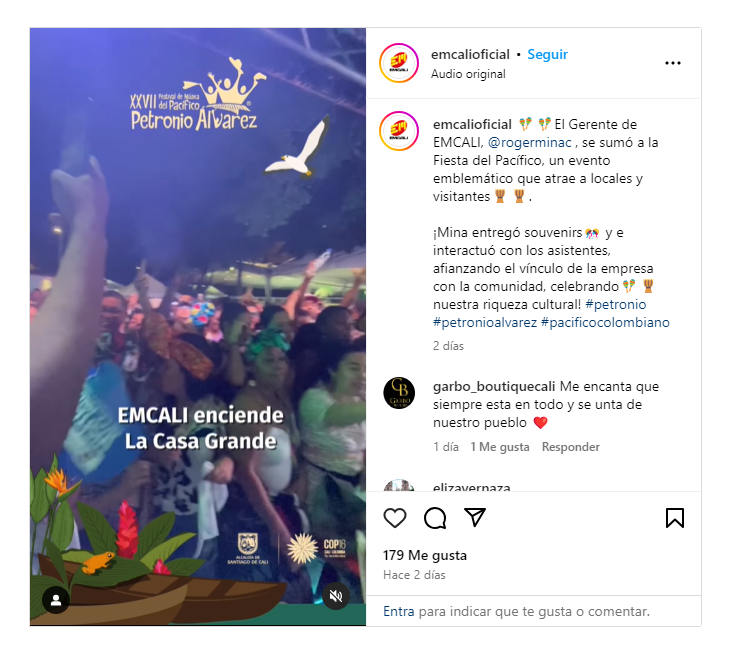The height and width of the screenshot is (665, 739).
Task: Open the #petronio hashtag
Action: [616, 304]
